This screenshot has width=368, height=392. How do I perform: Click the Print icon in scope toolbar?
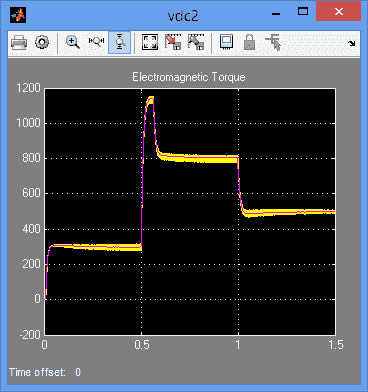pyautogui.click(x=19, y=42)
